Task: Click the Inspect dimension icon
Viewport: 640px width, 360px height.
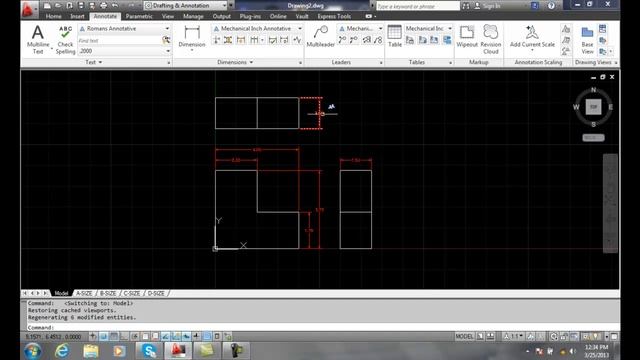Action: tap(273, 40)
